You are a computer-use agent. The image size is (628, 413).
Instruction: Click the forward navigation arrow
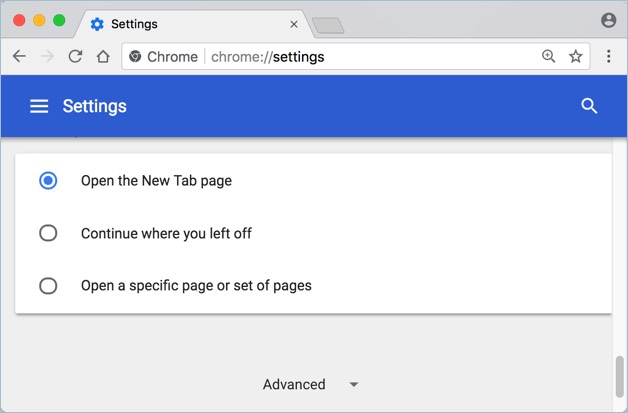click(47, 57)
